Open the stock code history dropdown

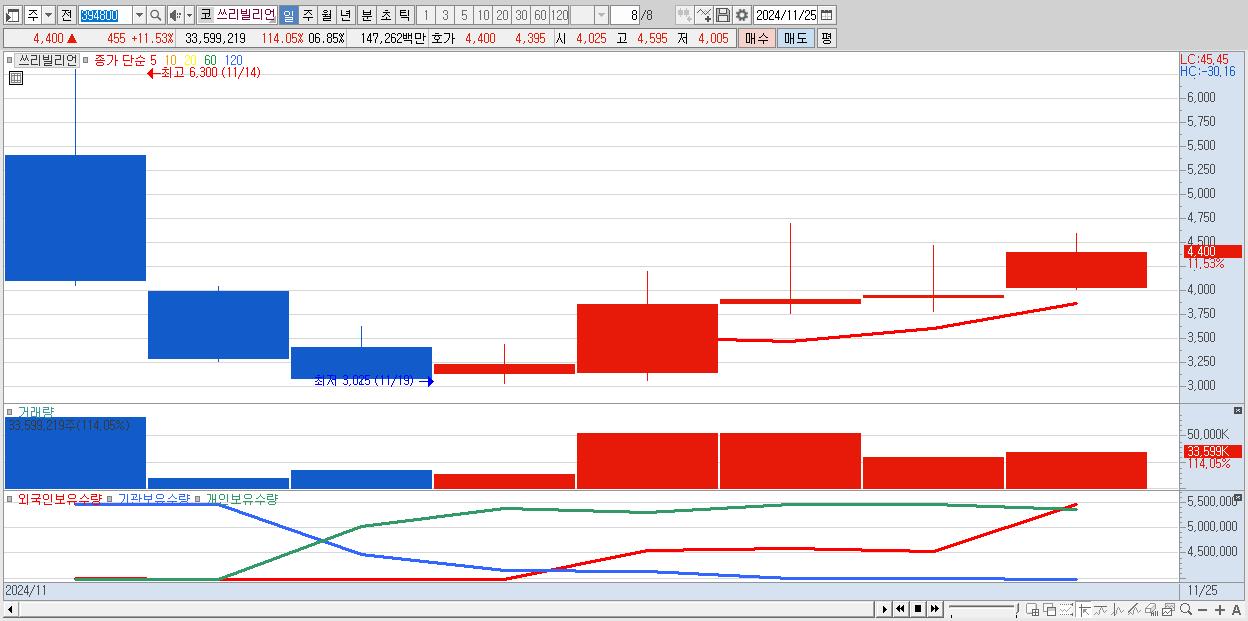[x=138, y=15]
